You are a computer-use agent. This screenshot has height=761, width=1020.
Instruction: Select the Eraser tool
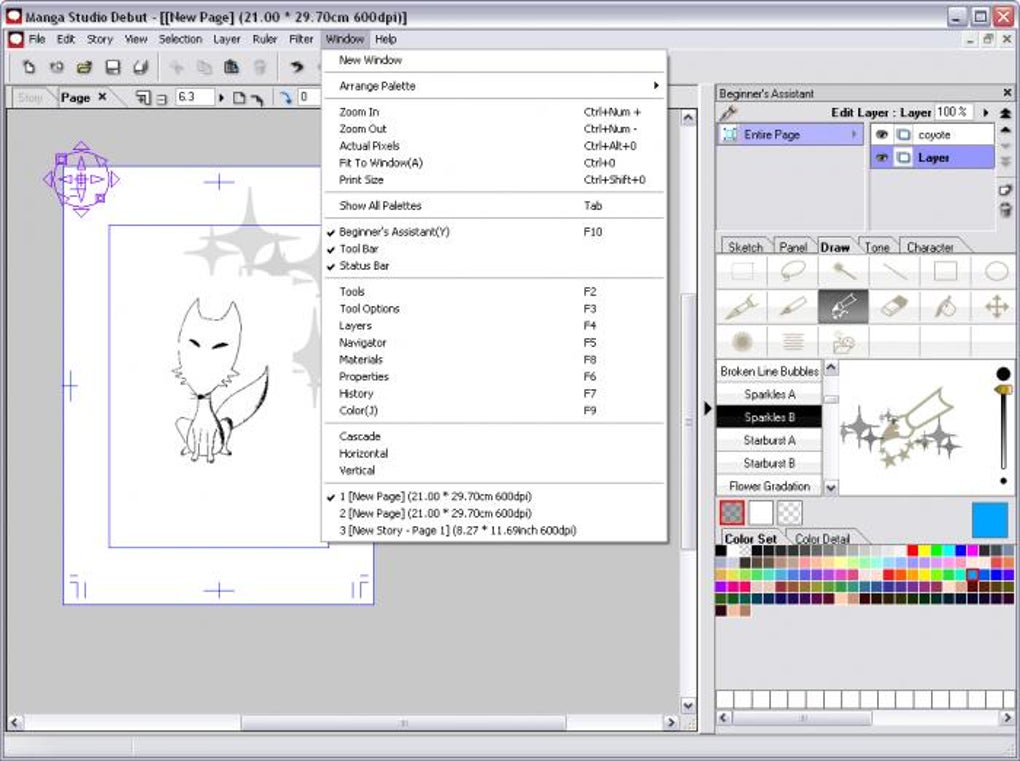[x=894, y=306]
